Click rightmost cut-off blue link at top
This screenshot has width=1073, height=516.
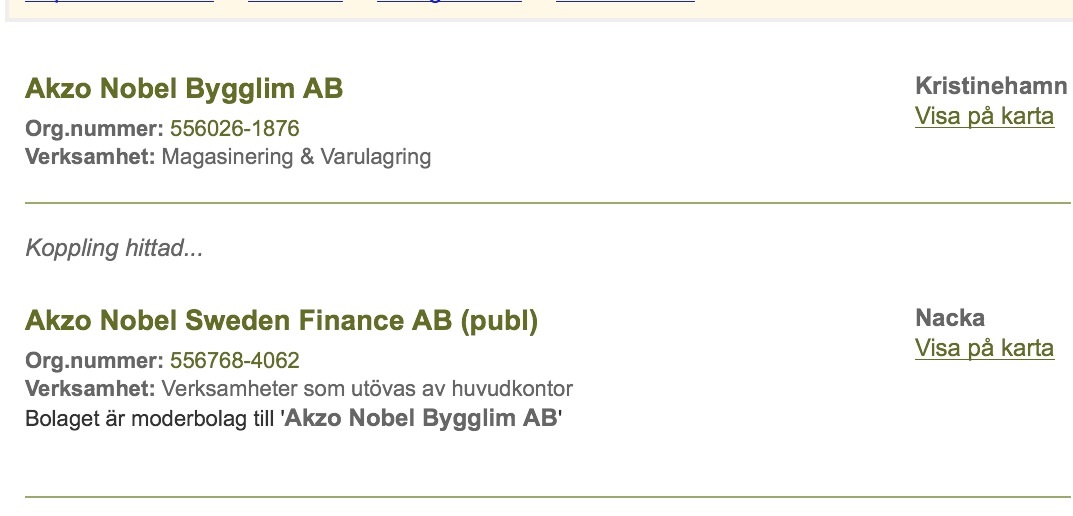coord(625,2)
